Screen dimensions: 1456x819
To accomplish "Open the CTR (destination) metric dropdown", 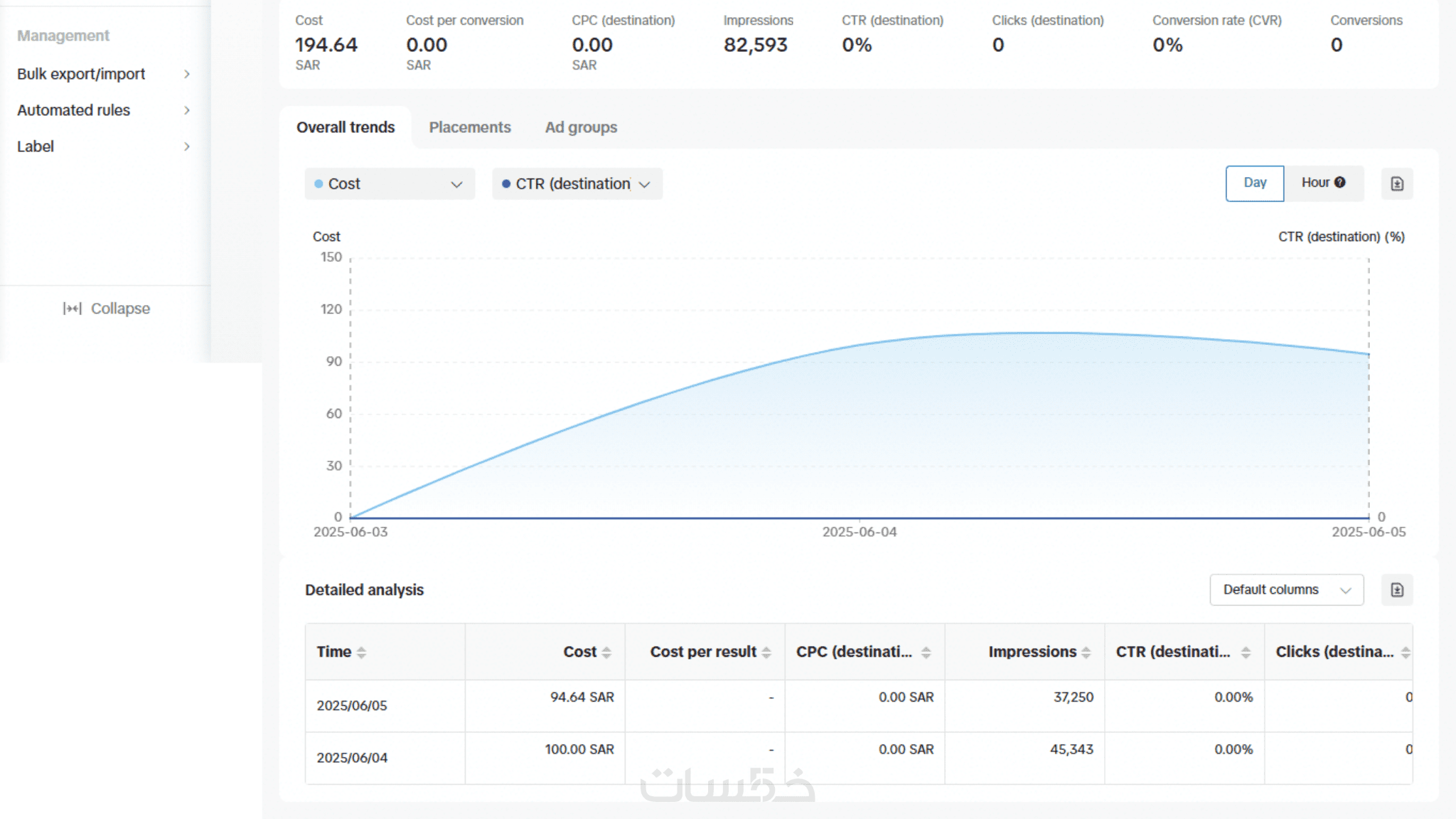I will point(577,184).
